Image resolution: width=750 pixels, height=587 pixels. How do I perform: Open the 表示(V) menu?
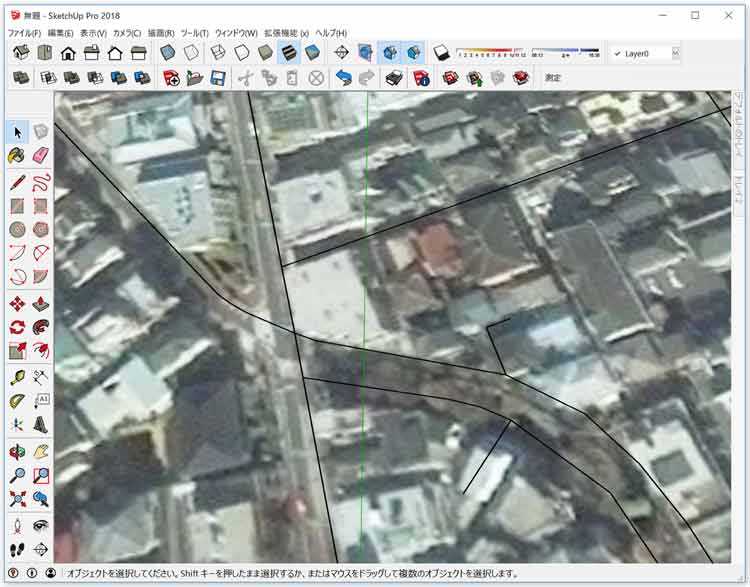pyautogui.click(x=93, y=33)
